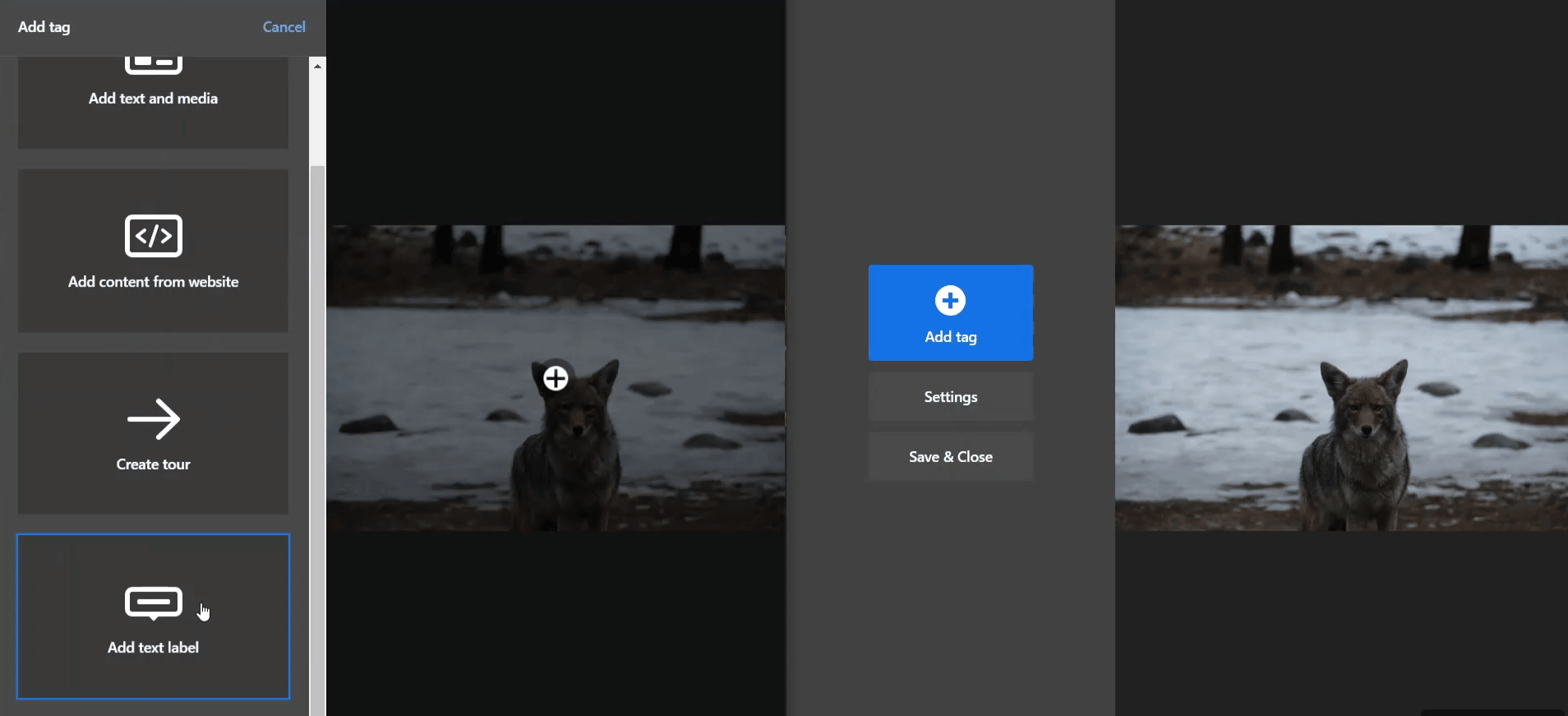This screenshot has width=1568, height=716.
Task: Click the code brackets icon for website content
Action: click(x=154, y=236)
